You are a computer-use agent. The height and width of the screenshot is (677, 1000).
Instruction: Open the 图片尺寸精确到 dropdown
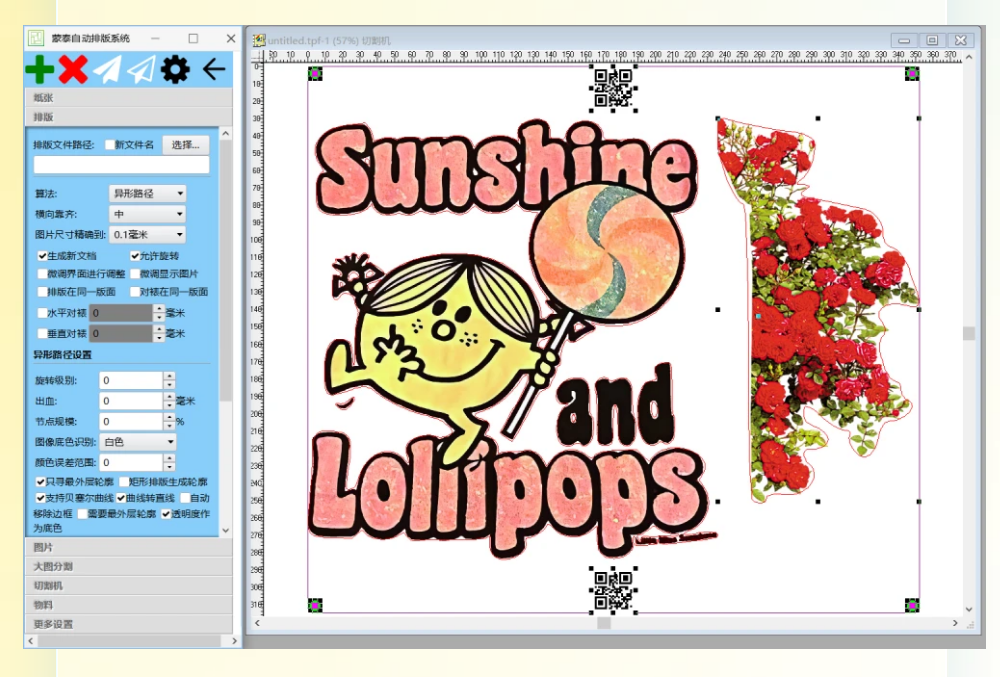[147, 235]
